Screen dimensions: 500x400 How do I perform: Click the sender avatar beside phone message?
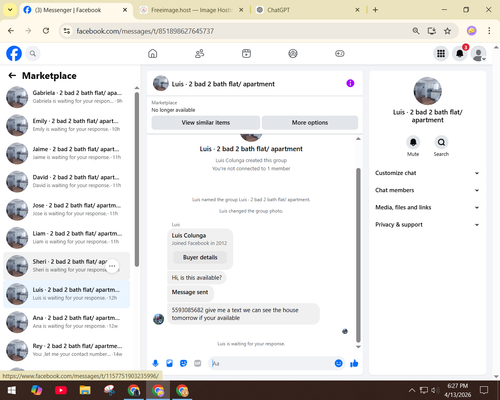click(158, 319)
